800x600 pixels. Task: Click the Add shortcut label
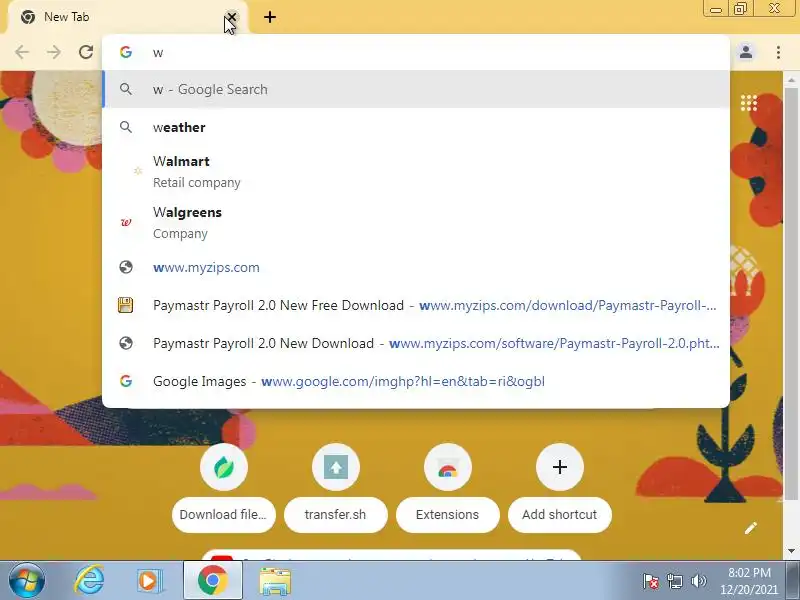click(x=560, y=514)
